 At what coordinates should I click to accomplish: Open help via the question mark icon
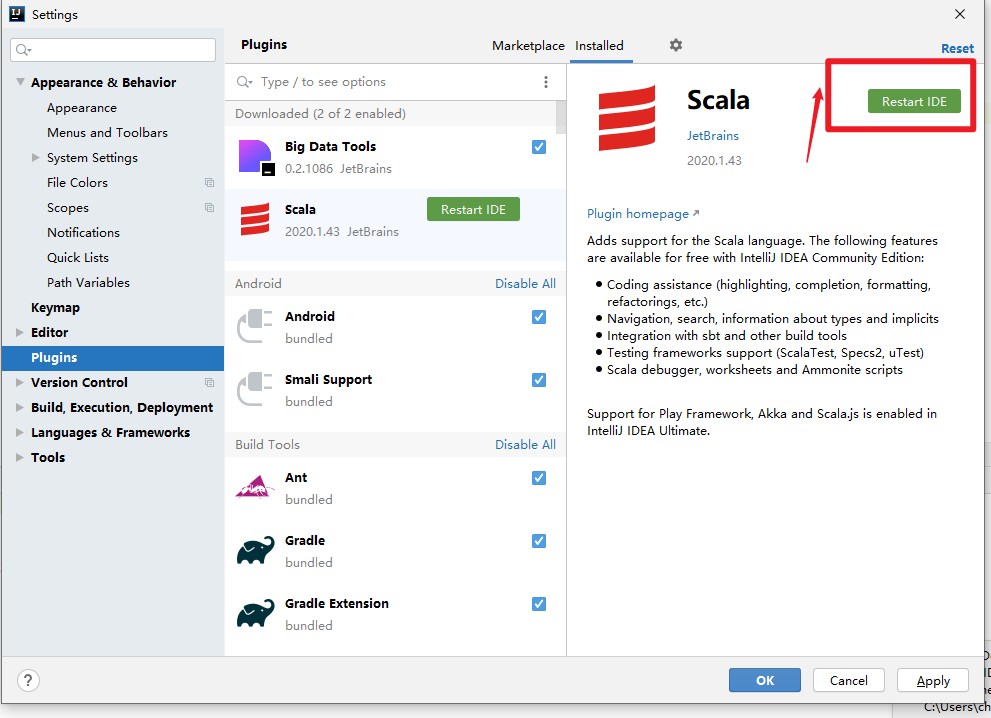click(x=28, y=681)
